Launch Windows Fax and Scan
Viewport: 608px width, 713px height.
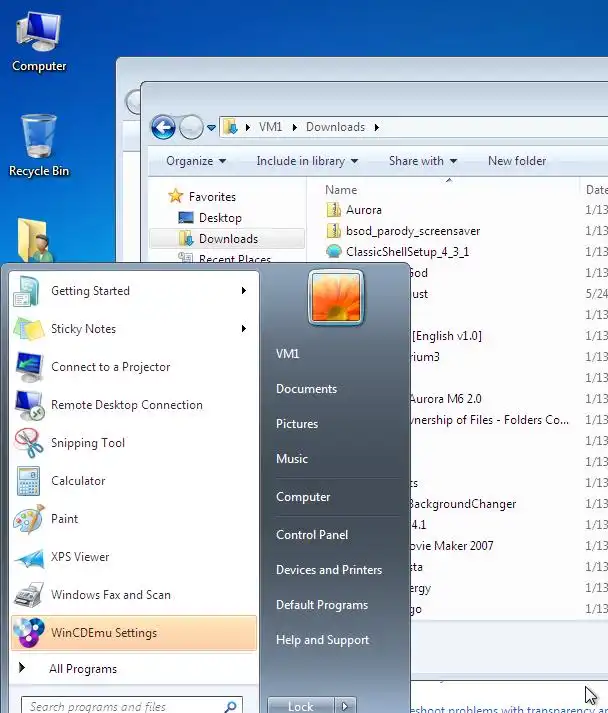134,595
